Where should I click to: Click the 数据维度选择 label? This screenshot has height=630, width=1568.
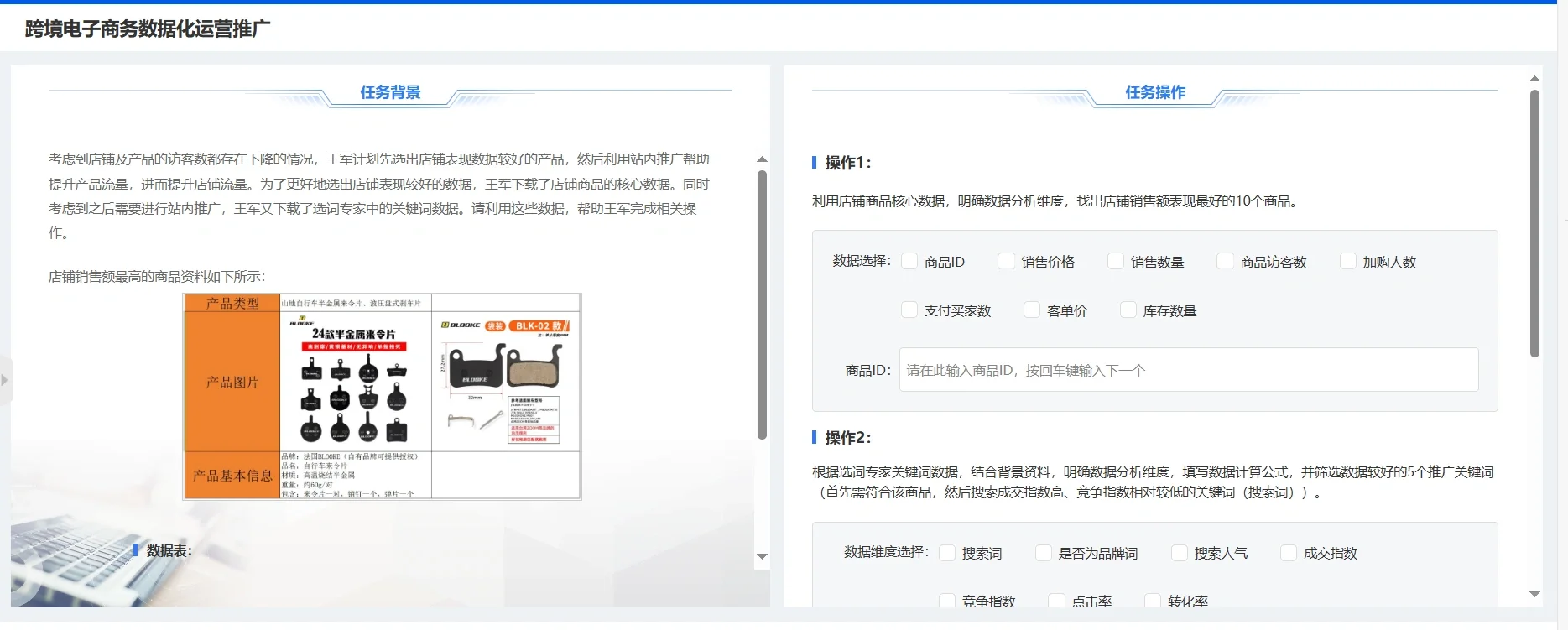[886, 552]
